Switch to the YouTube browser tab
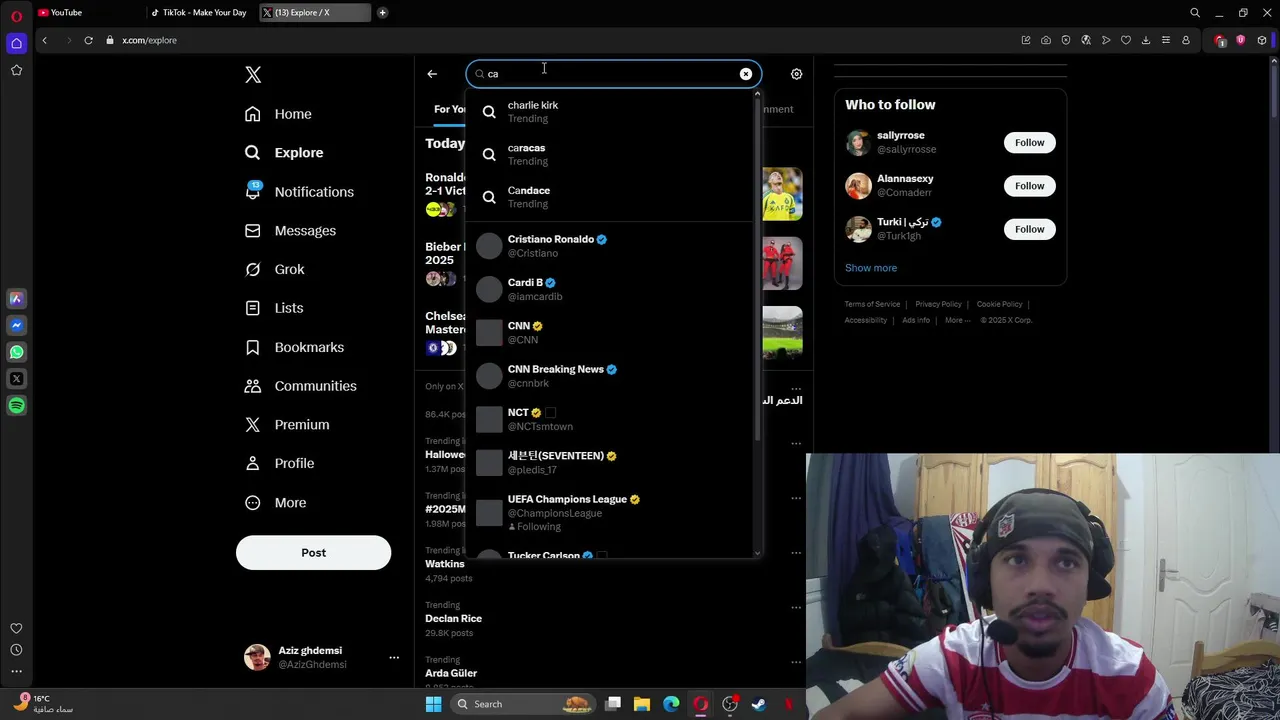Image resolution: width=1280 pixels, height=720 pixels. tap(86, 13)
